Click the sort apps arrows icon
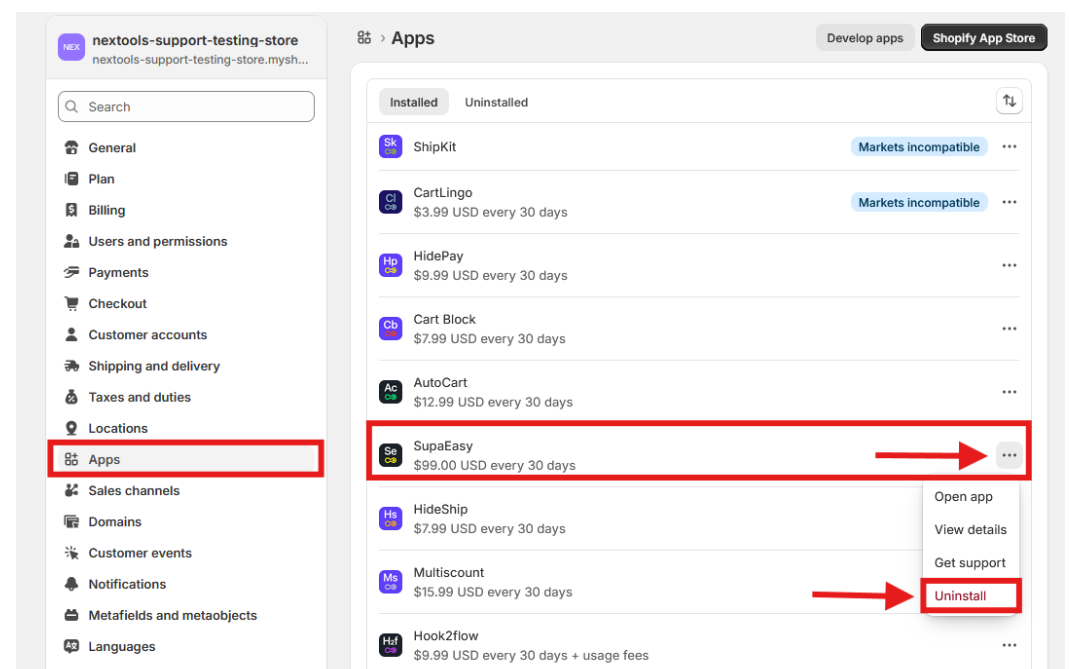The image size is (1069, 669). [x=1009, y=101]
